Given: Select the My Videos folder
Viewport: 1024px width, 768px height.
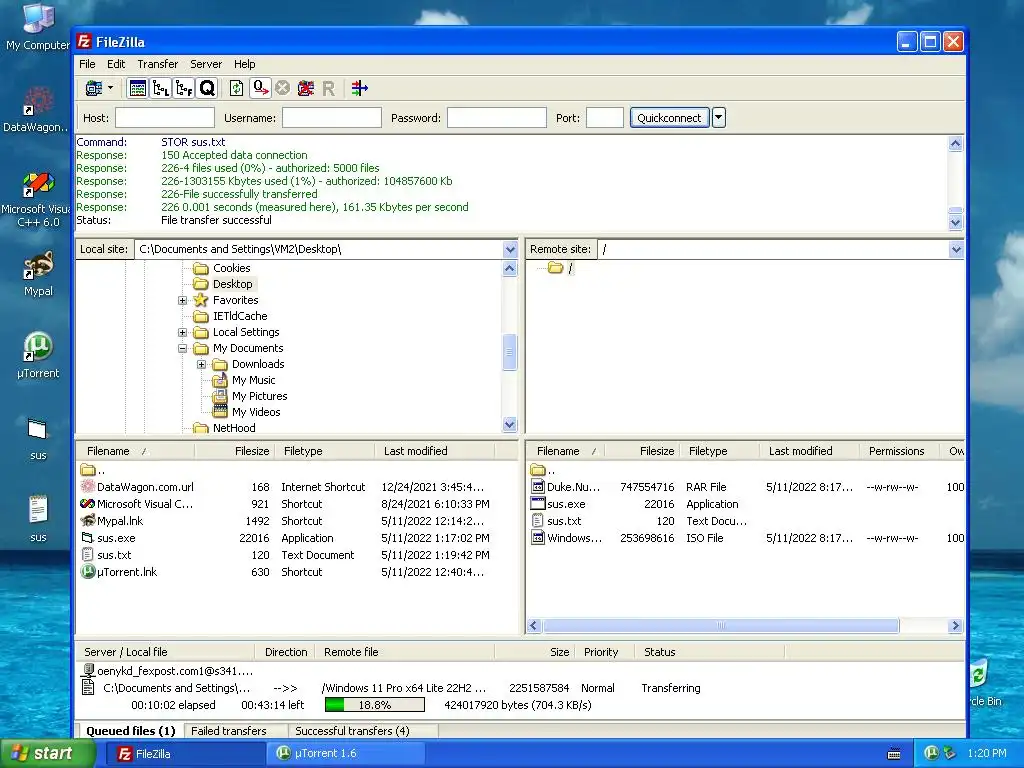Looking at the screenshot, I should pos(256,412).
